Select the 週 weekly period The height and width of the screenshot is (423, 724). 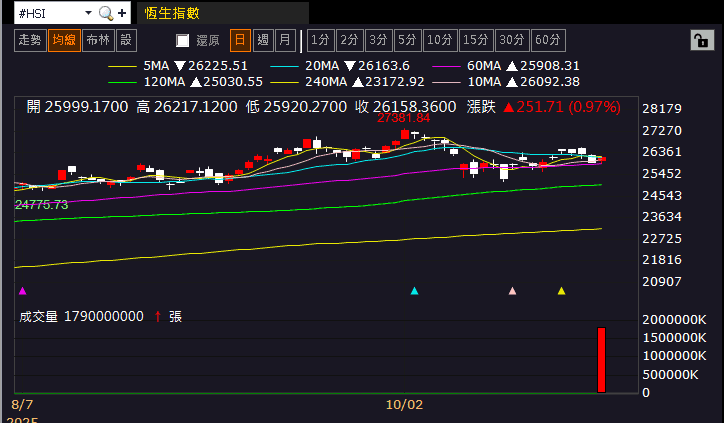coord(263,40)
